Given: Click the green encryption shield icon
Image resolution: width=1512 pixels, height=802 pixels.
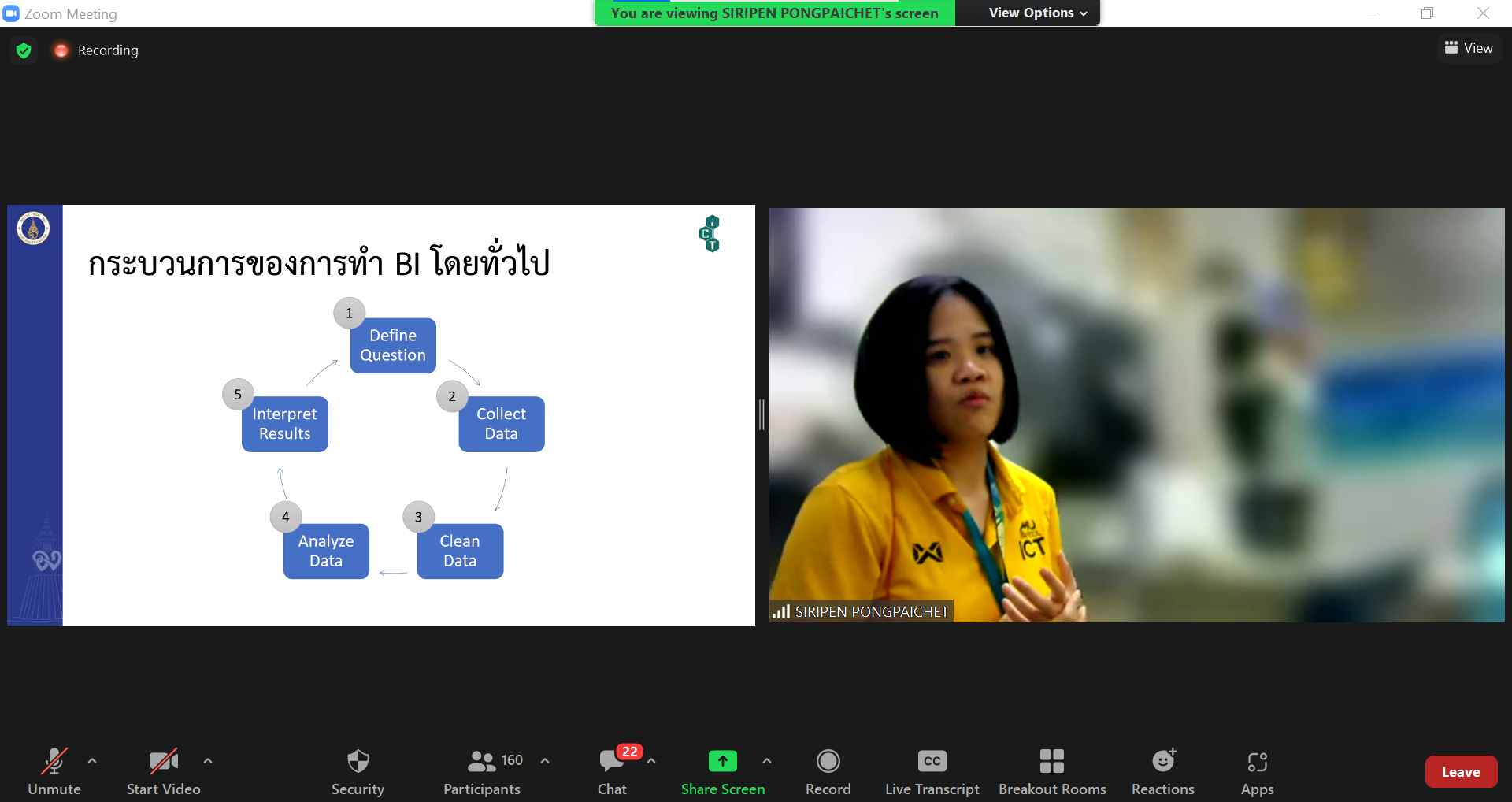Looking at the screenshot, I should point(24,50).
